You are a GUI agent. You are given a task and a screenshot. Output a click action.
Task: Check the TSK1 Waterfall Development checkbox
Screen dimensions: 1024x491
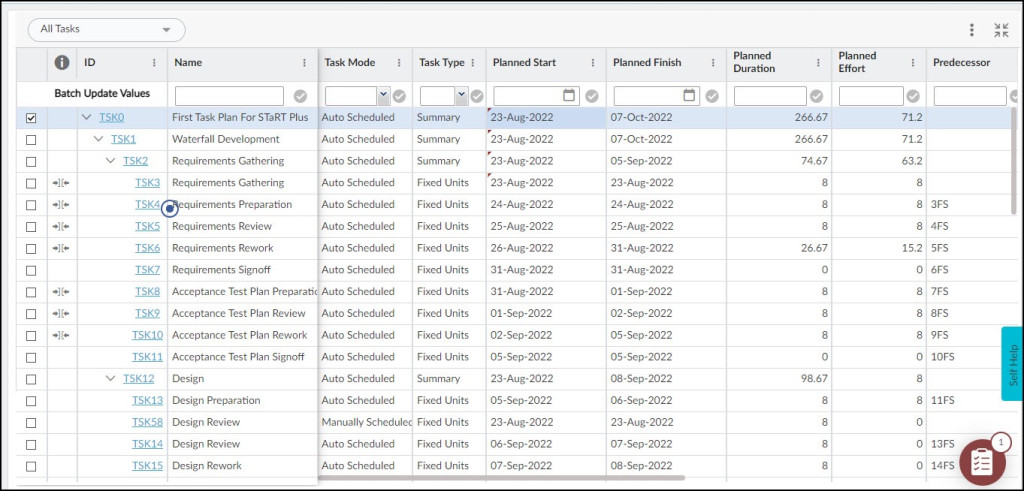[x=31, y=140]
